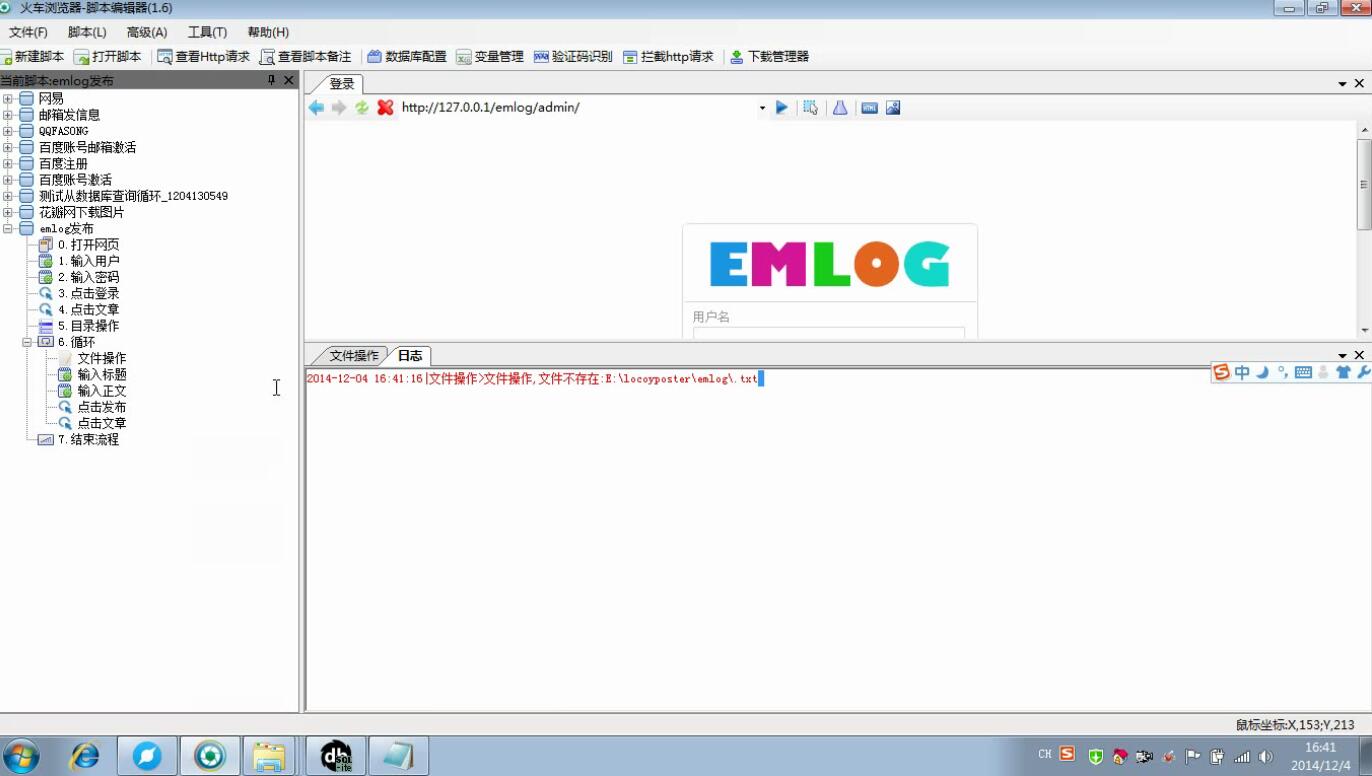The width and height of the screenshot is (1372, 776).
Task: Select step 5.目录操作 in tree
Action: [x=88, y=326]
